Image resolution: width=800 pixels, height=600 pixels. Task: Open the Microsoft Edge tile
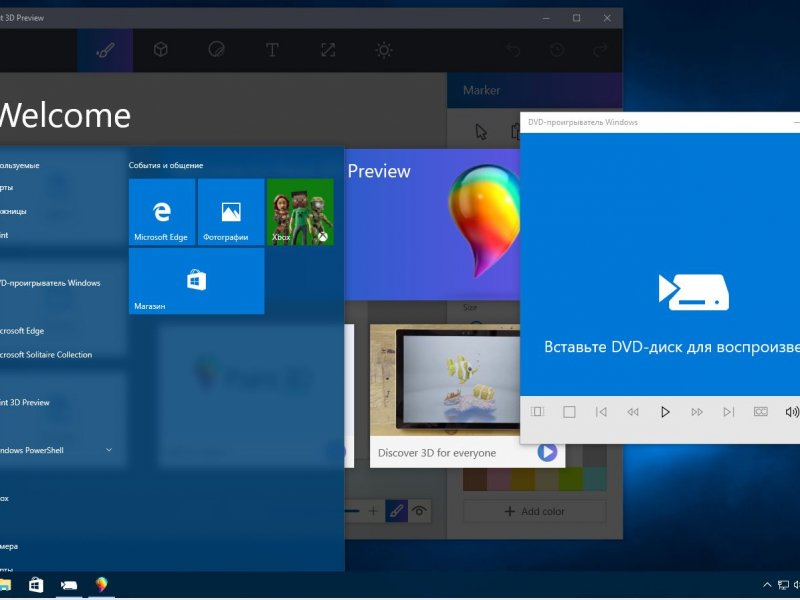(x=162, y=212)
